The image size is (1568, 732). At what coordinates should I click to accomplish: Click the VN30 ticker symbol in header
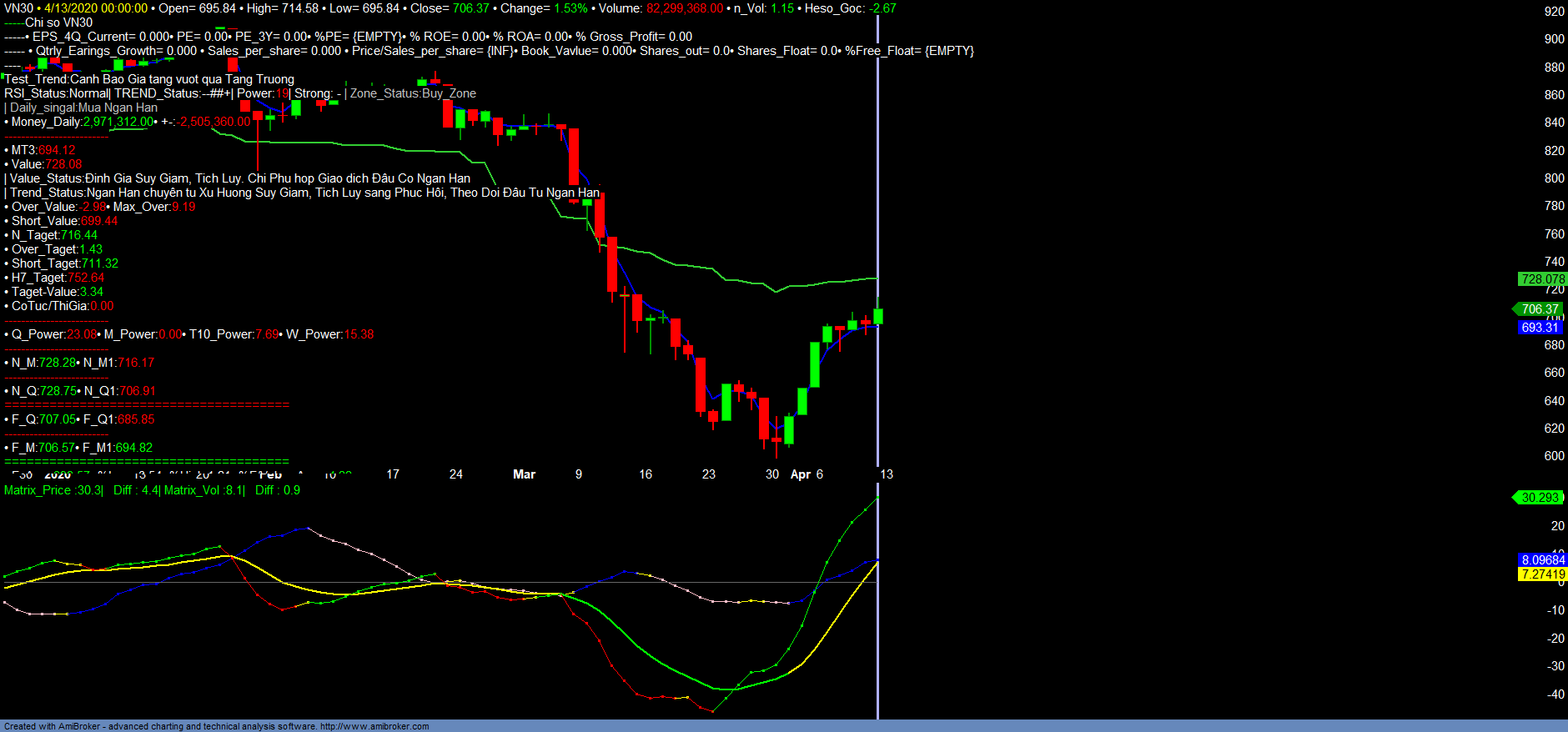(18, 8)
